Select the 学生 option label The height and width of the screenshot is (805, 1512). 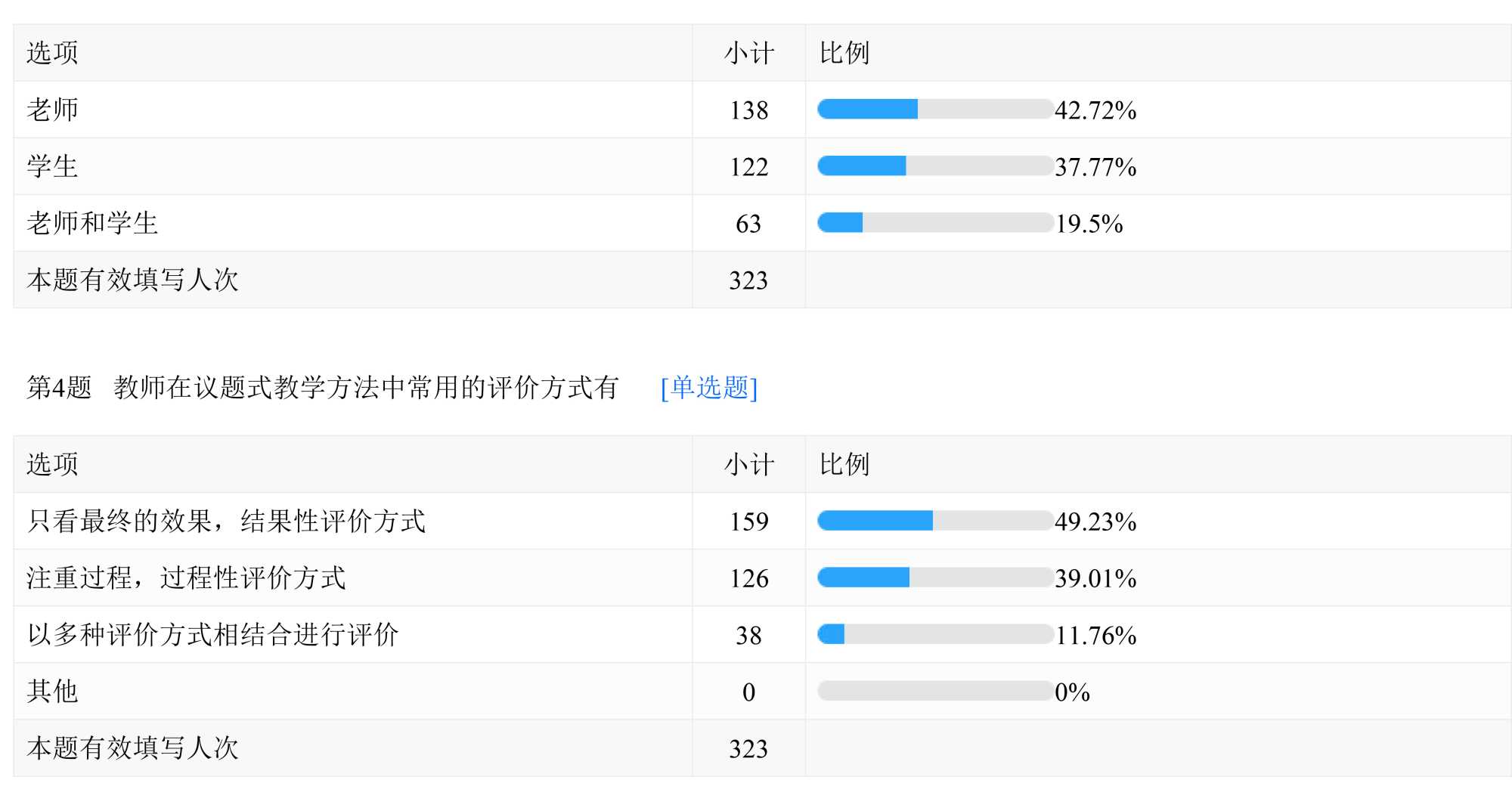53,166
